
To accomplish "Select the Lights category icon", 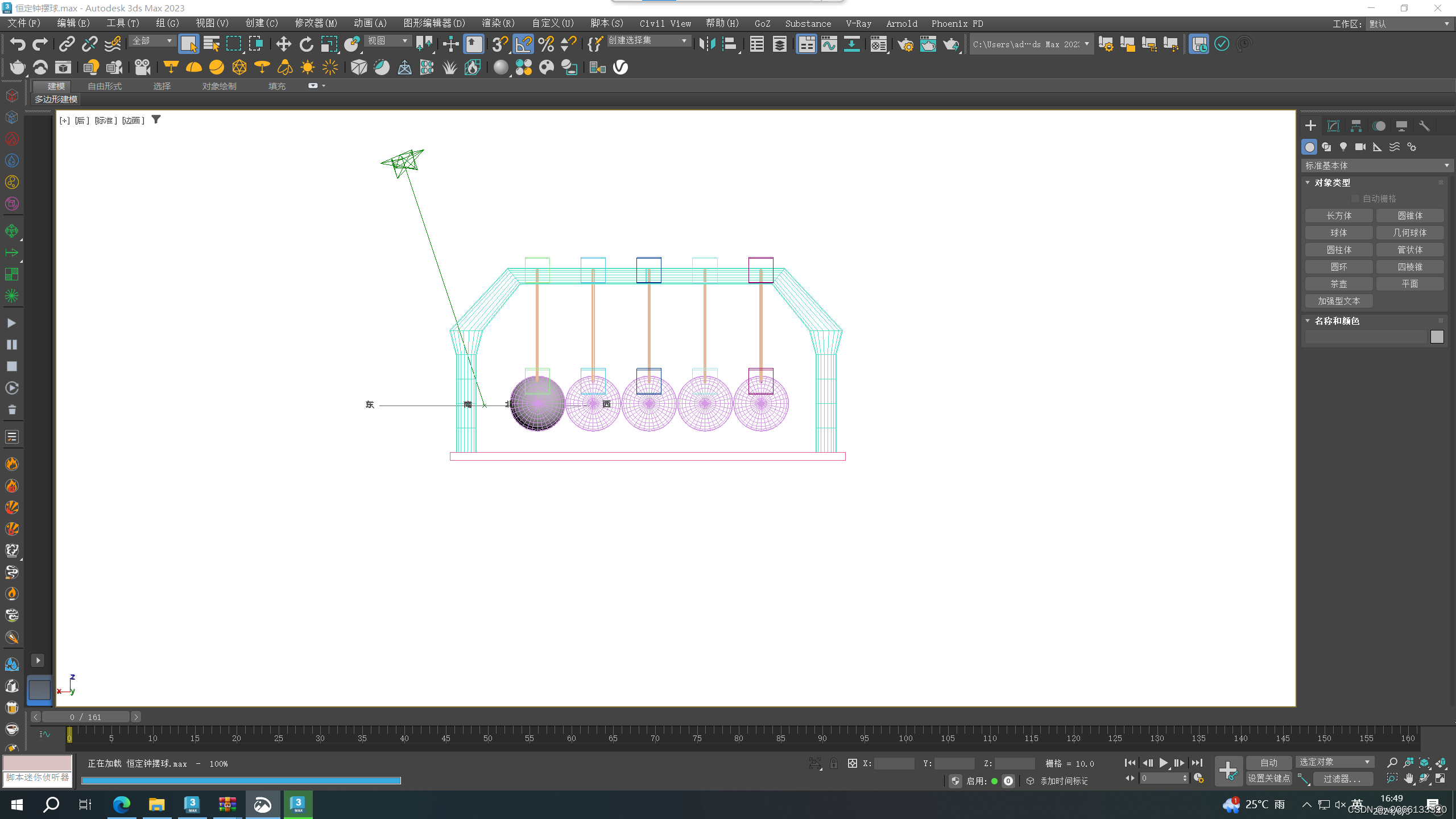I will (1343, 147).
